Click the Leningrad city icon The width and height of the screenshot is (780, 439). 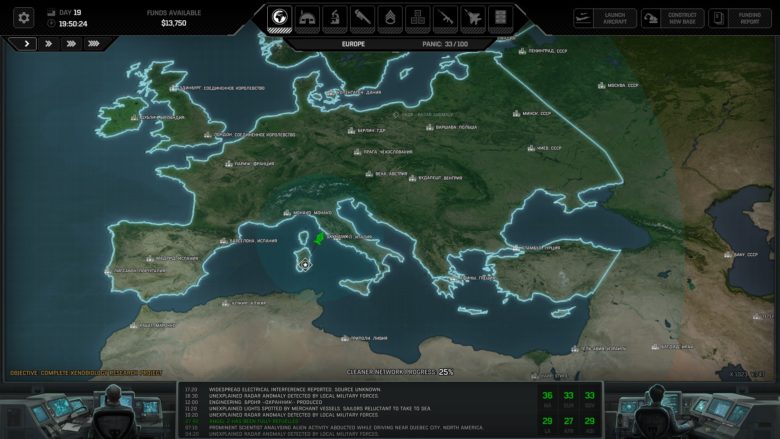pyautogui.click(x=522, y=51)
